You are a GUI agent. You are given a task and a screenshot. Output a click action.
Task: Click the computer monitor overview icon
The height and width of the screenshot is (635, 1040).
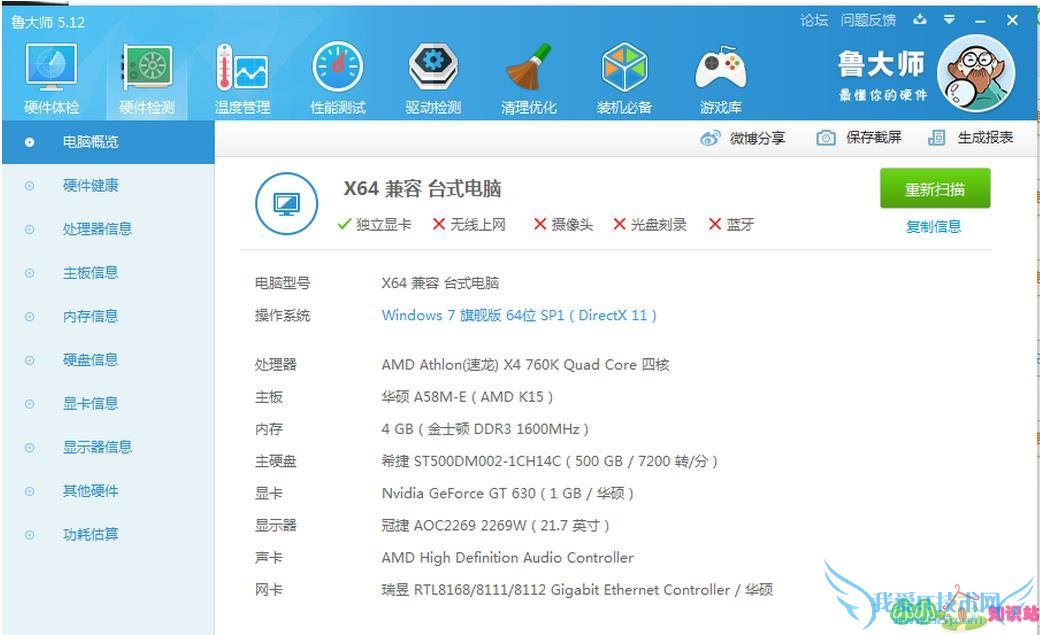point(287,204)
